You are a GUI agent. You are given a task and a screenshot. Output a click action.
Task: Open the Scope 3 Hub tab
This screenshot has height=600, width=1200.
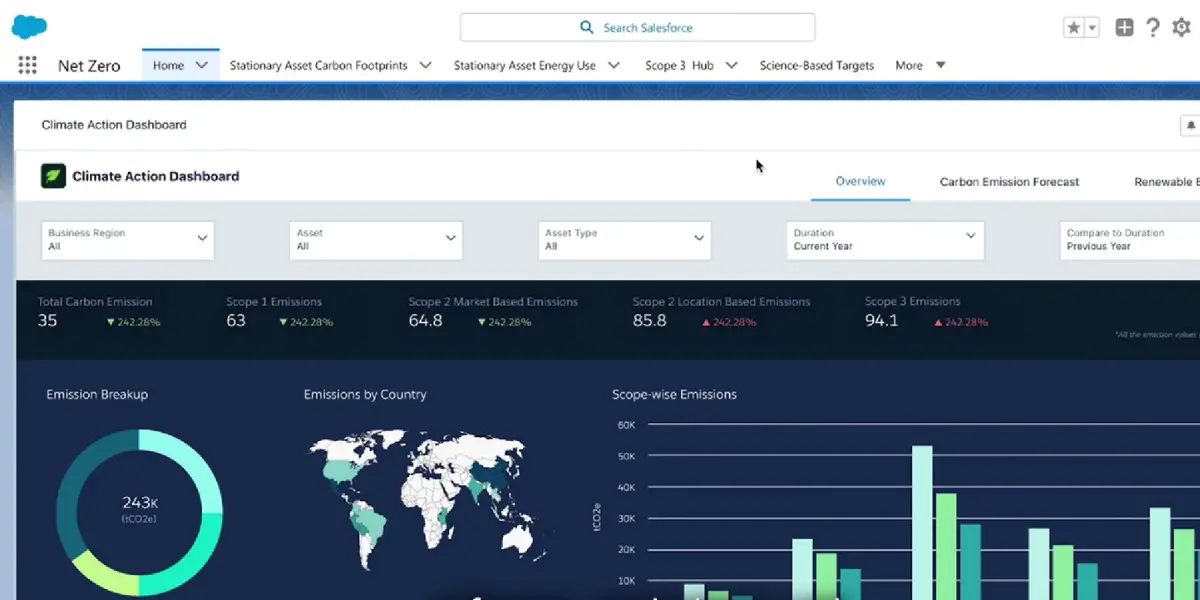click(679, 65)
